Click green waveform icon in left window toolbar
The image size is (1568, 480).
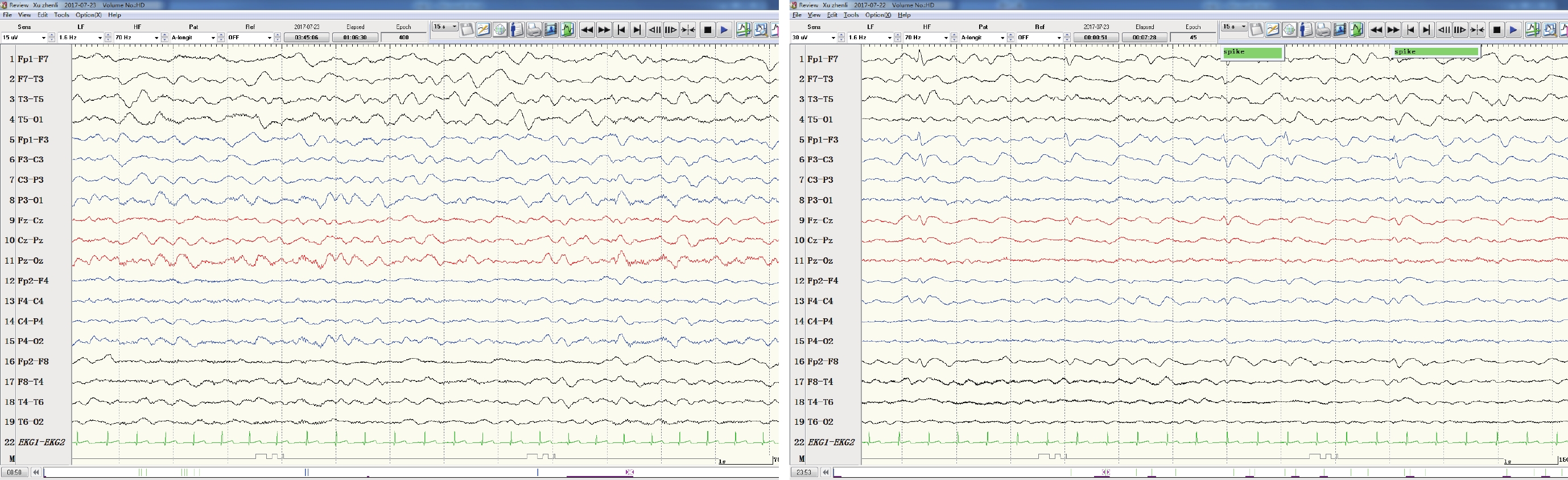[568, 29]
